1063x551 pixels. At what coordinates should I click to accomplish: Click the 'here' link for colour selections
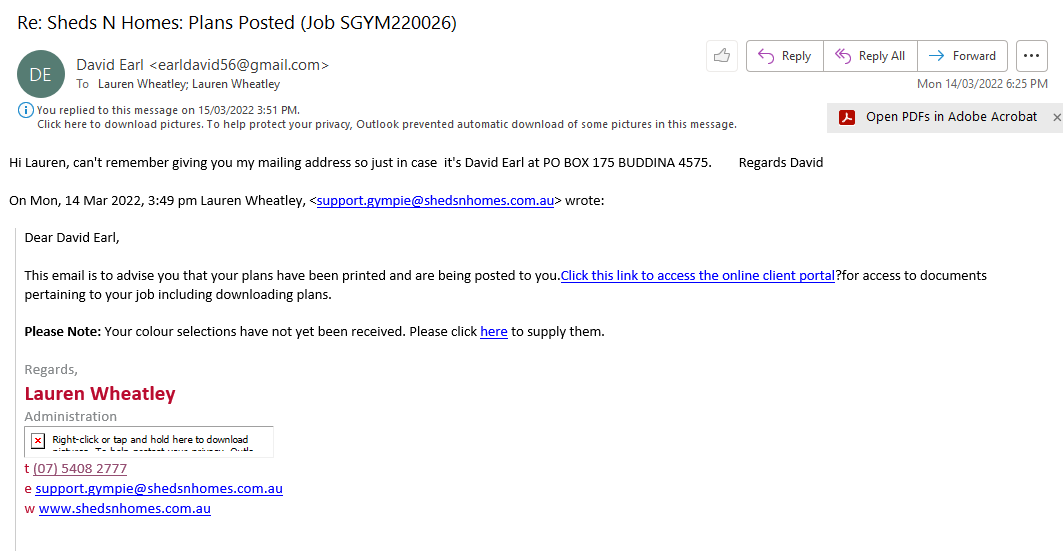[x=494, y=331]
